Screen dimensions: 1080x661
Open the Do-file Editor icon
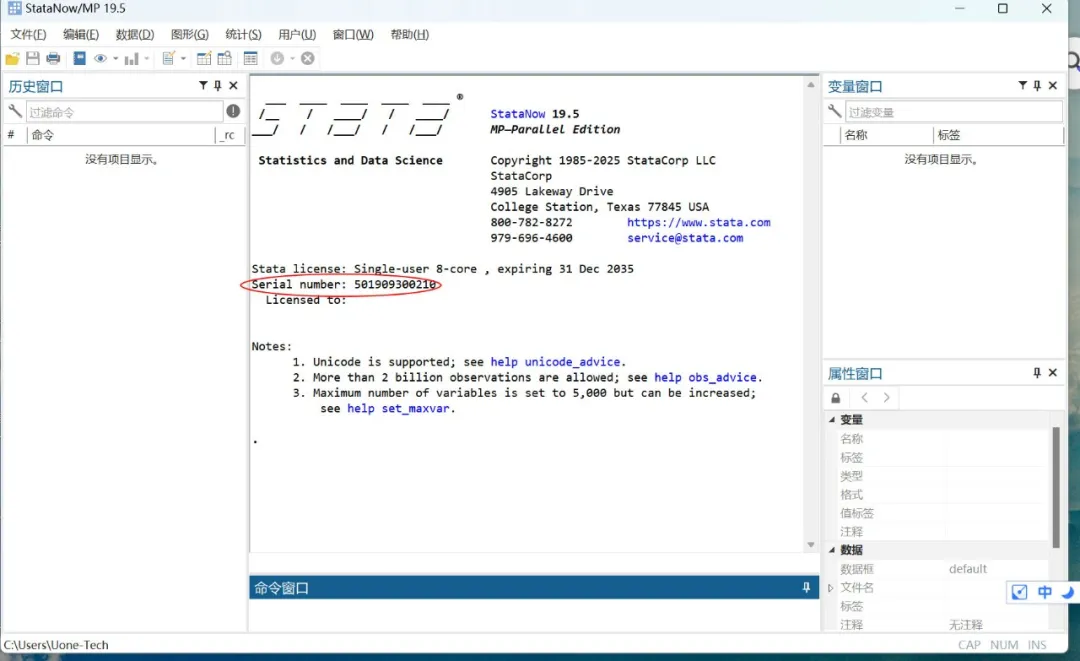tap(169, 59)
